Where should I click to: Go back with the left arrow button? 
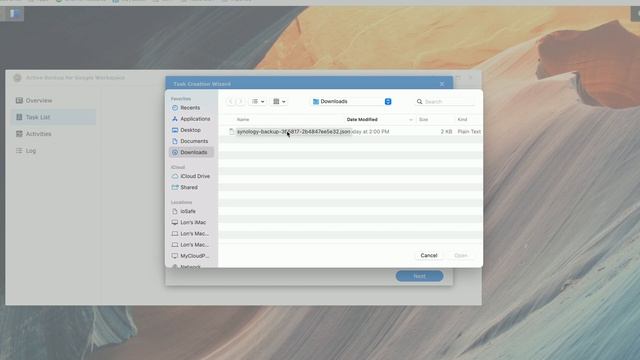tap(231, 101)
